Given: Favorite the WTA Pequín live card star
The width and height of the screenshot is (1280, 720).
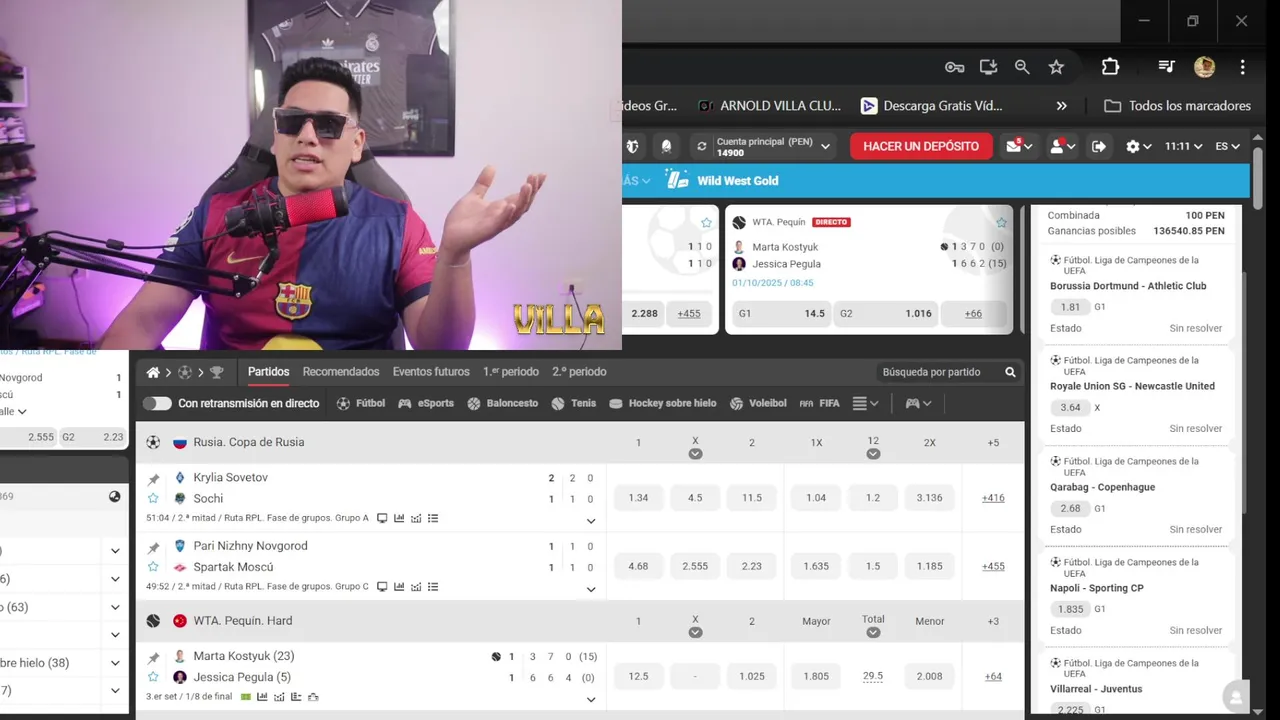Looking at the screenshot, I should click(x=1001, y=222).
